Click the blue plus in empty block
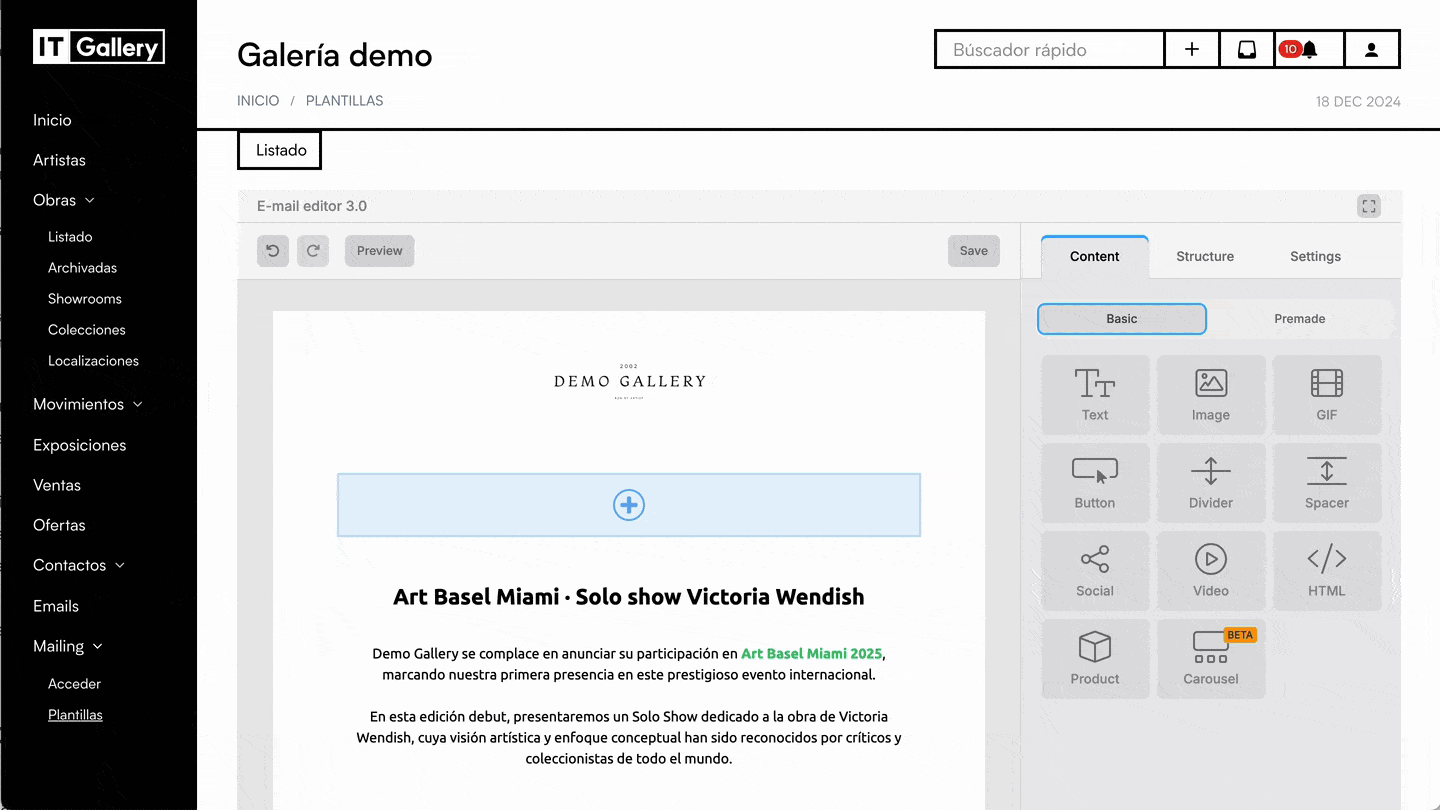The width and height of the screenshot is (1441, 810). pyautogui.click(x=629, y=505)
